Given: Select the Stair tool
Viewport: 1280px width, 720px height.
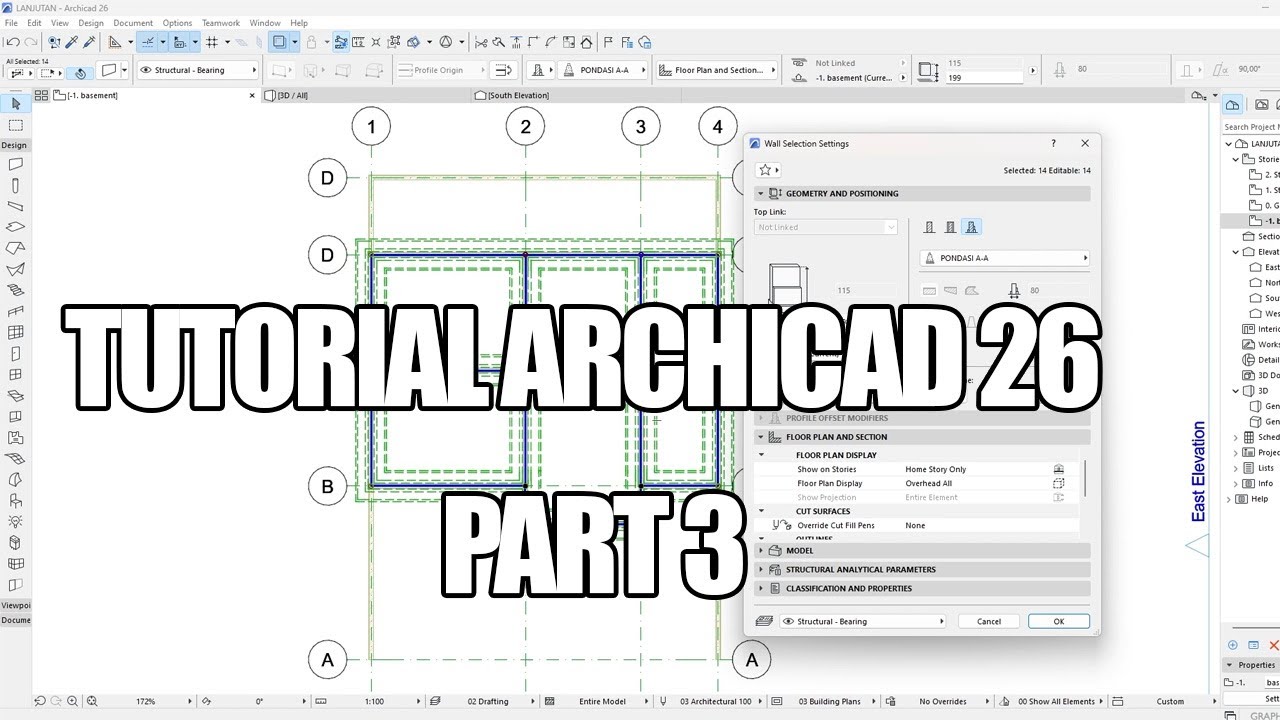Looking at the screenshot, I should click(15, 290).
